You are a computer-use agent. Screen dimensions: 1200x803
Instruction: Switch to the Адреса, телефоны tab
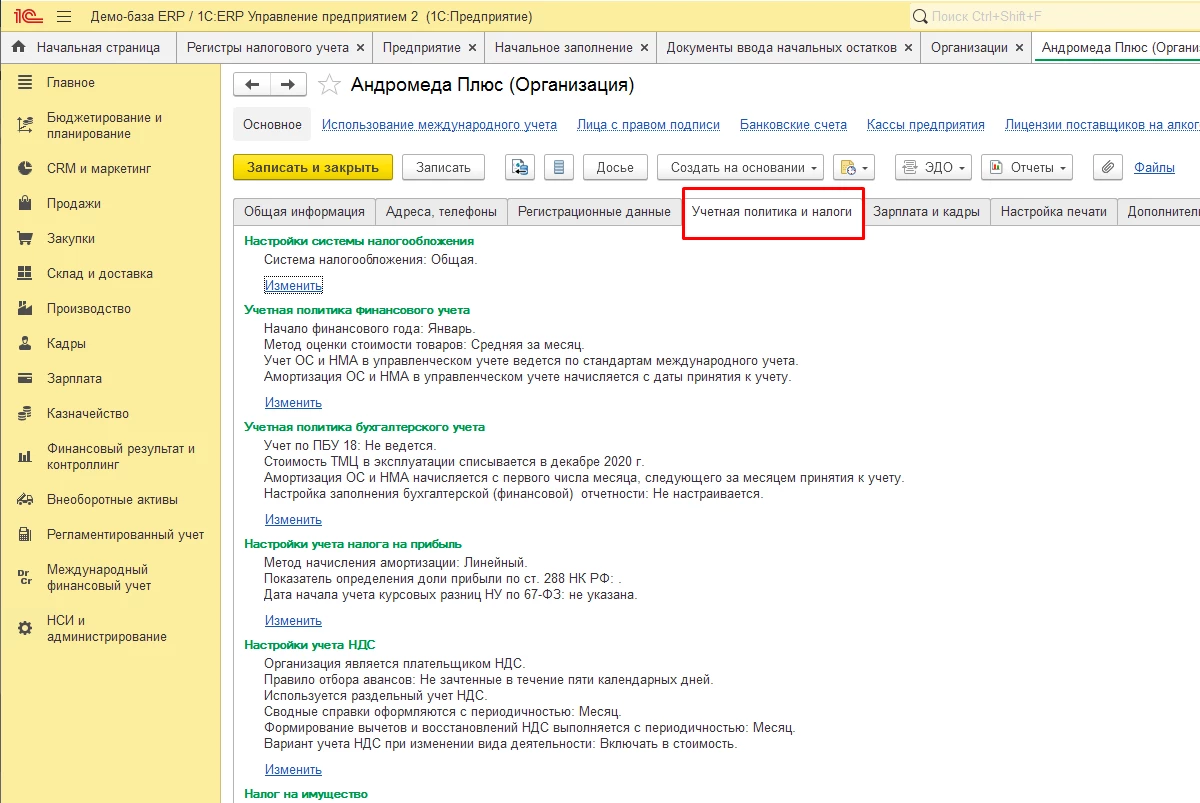pyautogui.click(x=441, y=212)
